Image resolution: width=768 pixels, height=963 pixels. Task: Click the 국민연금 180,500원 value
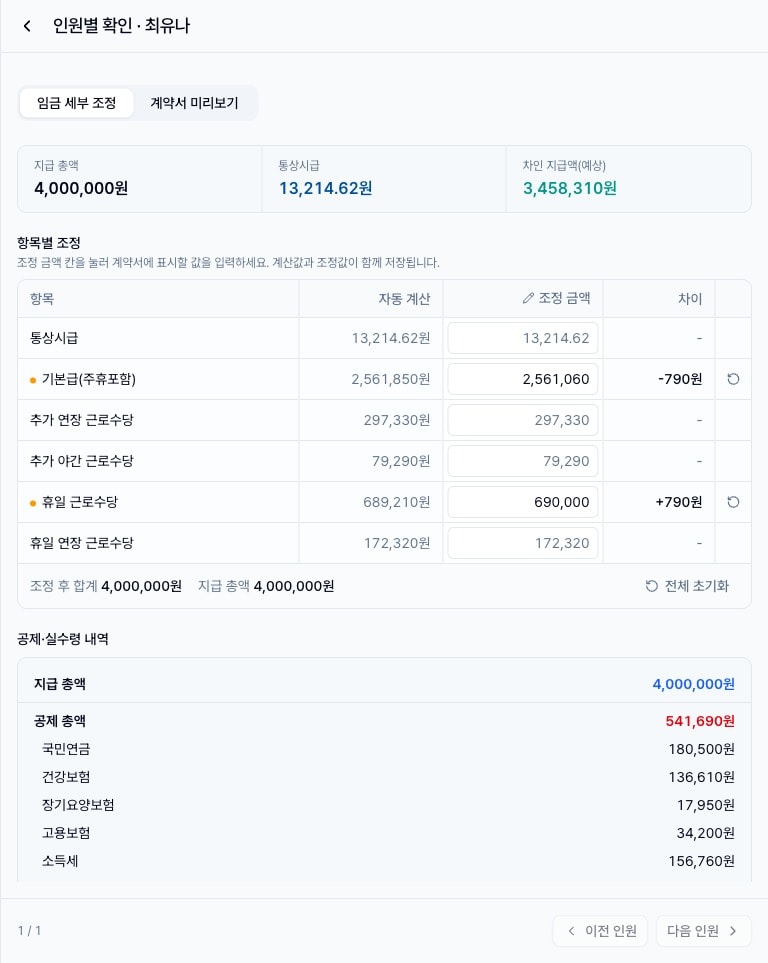pyautogui.click(x=702, y=749)
